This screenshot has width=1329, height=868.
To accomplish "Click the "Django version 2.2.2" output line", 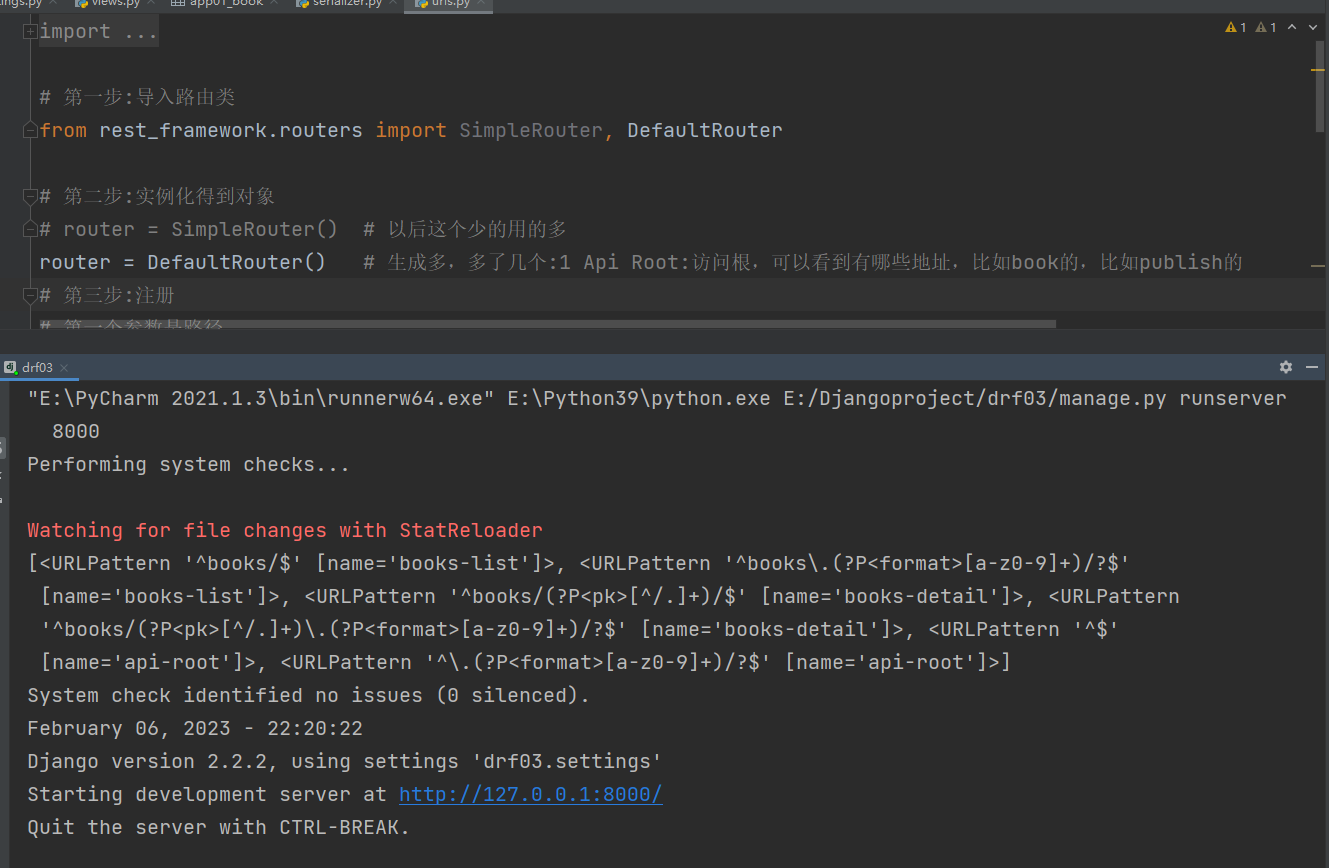I will point(345,762).
